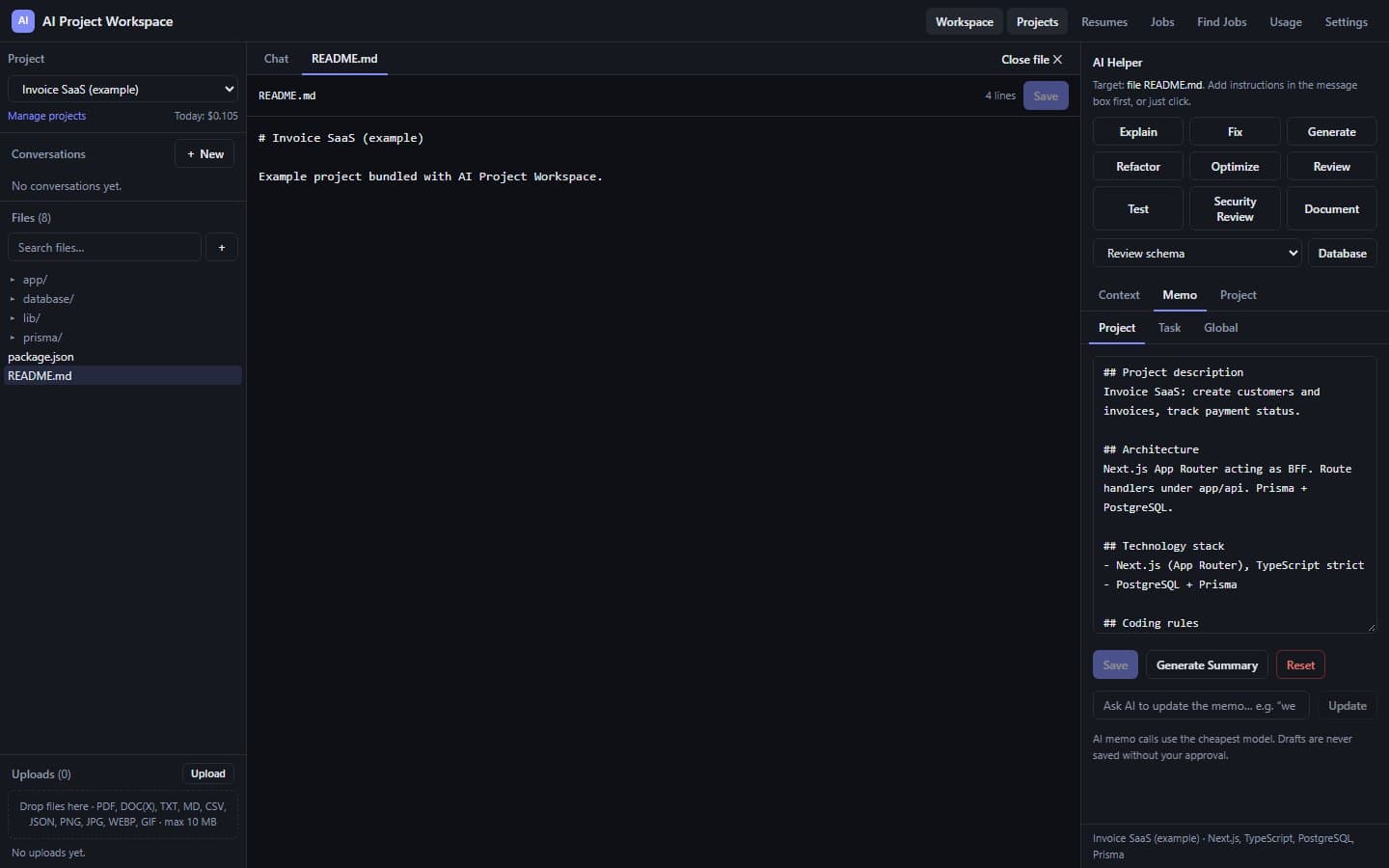Click the Manage projects link
The width and height of the screenshot is (1389, 868).
pos(46,116)
